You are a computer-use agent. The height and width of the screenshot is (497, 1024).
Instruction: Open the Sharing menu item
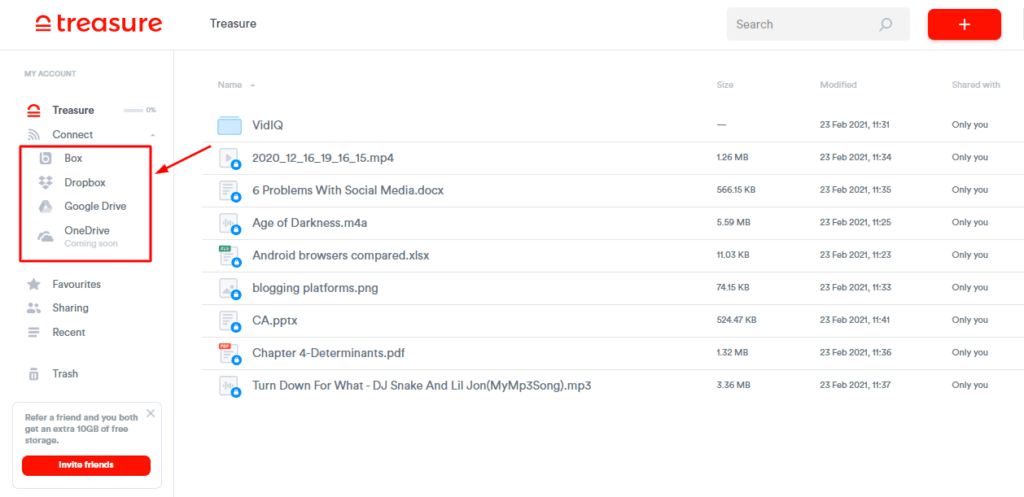tap(70, 308)
